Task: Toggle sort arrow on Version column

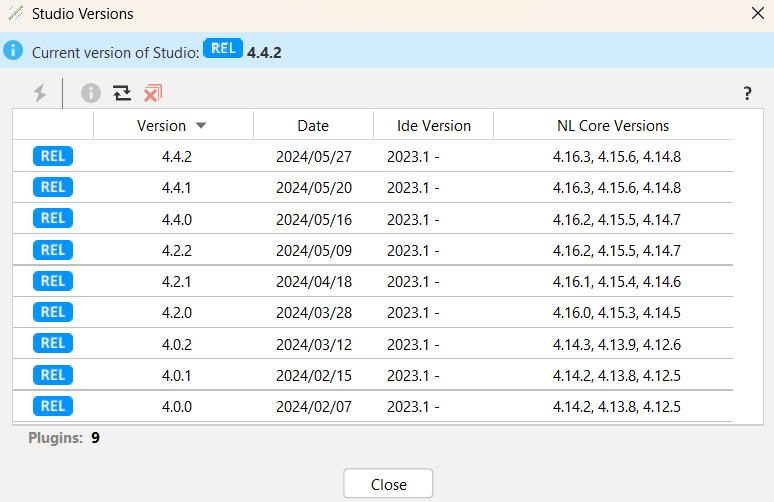Action: point(201,126)
